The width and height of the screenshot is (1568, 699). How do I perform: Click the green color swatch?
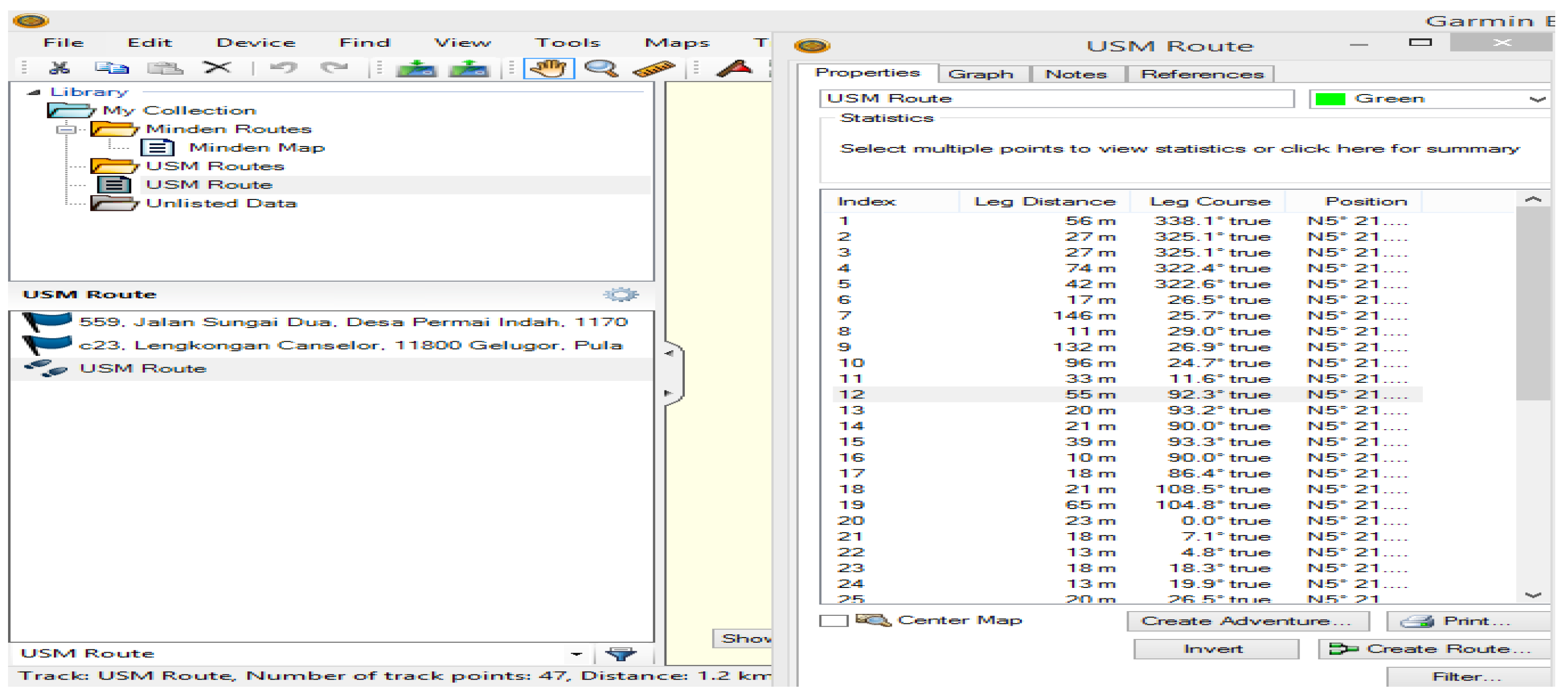(x=1330, y=99)
